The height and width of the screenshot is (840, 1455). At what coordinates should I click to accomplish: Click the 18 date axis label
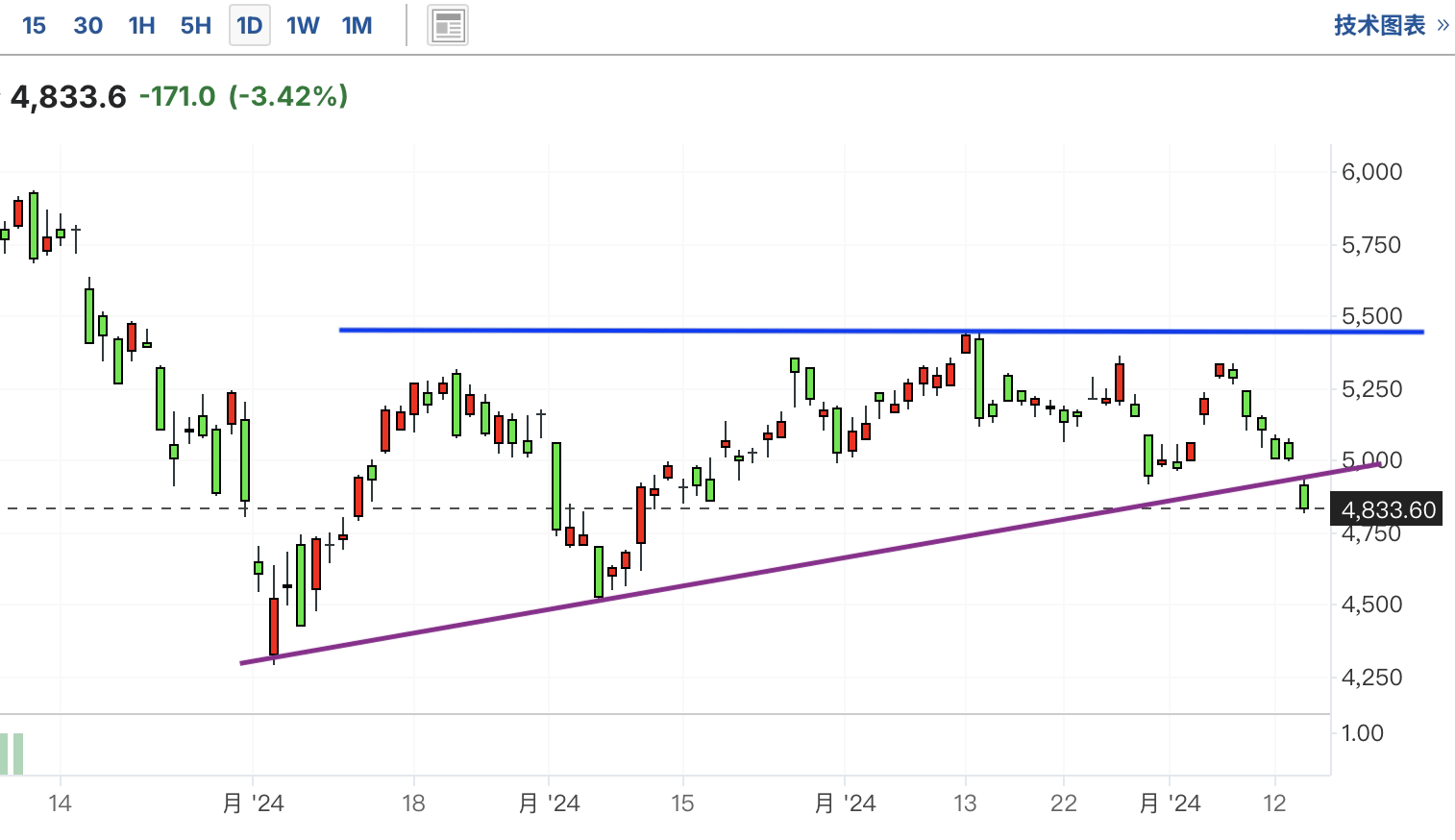click(x=413, y=803)
